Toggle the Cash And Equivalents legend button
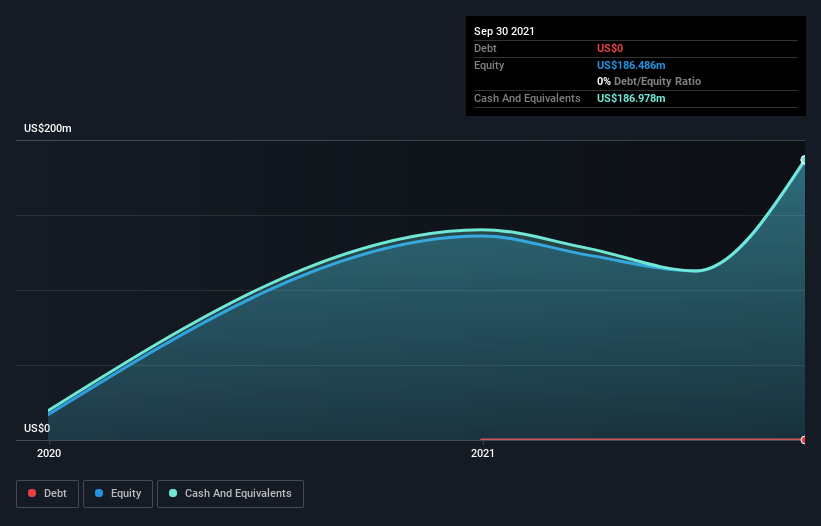Screen dimensions: 821x526 [230, 494]
